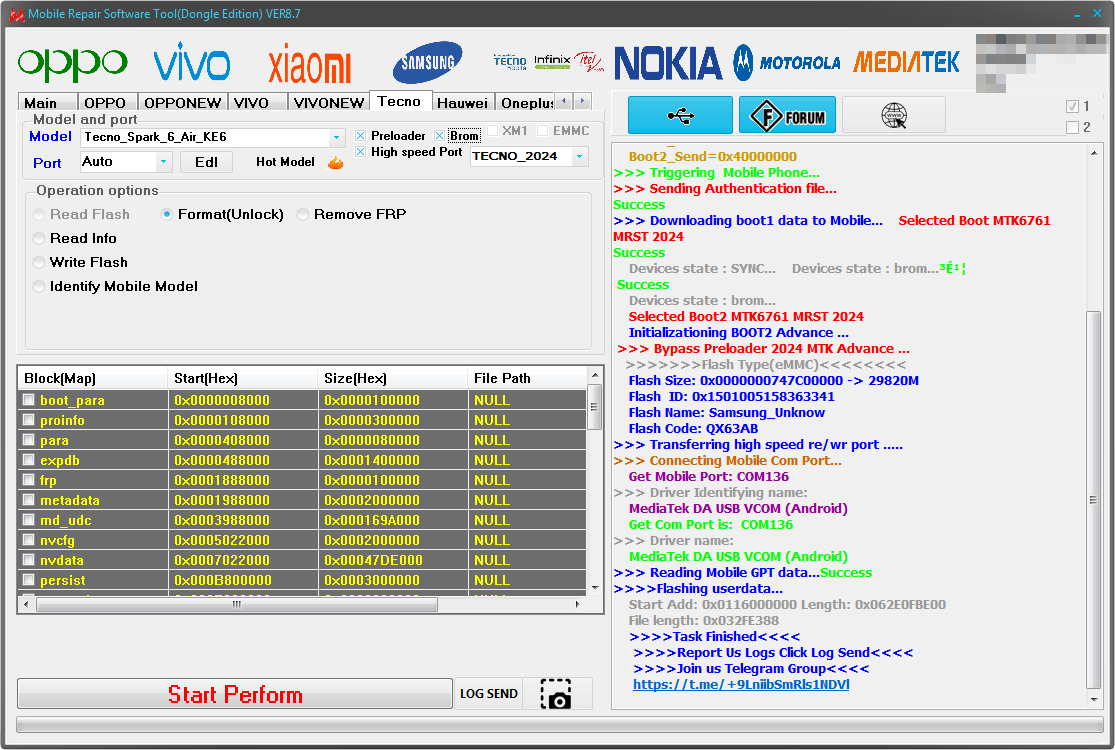The width and height of the screenshot is (1115, 750).
Task: Take a screenshot with the camera icon
Action: pyautogui.click(x=556, y=694)
